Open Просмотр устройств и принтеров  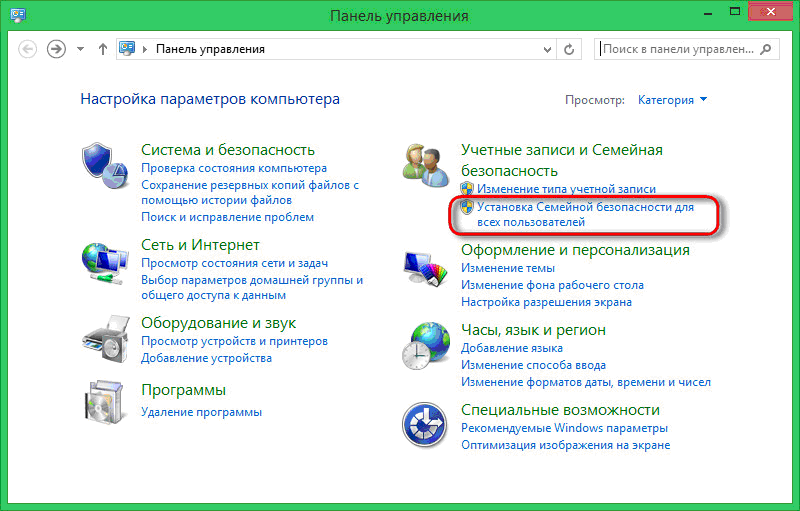[234, 341]
